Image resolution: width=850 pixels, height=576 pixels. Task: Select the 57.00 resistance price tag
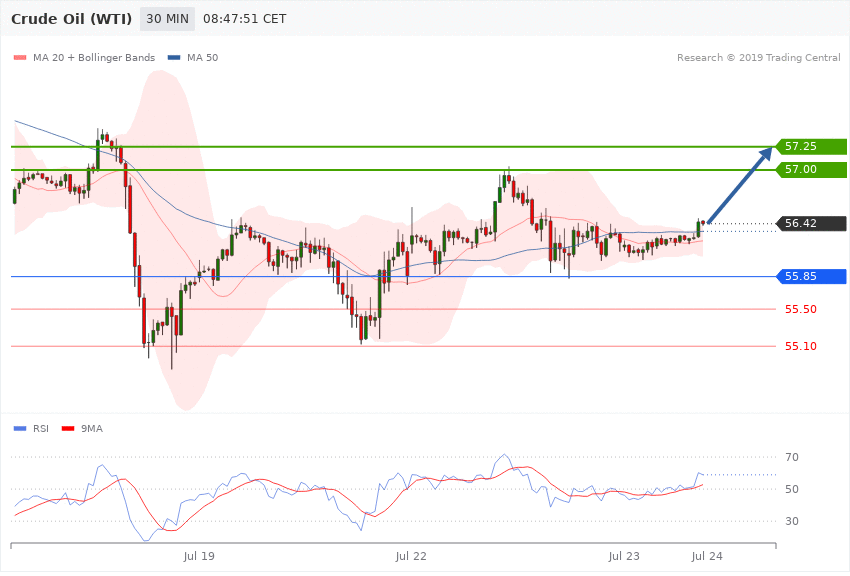811,170
